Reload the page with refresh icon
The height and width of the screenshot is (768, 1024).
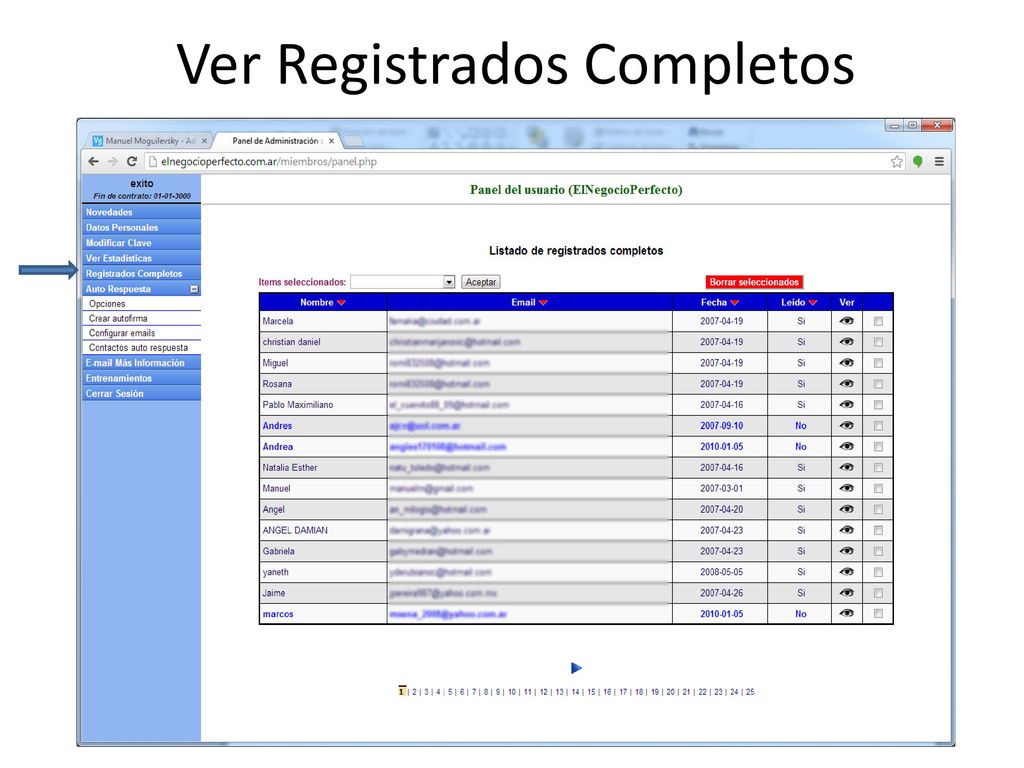(x=132, y=161)
